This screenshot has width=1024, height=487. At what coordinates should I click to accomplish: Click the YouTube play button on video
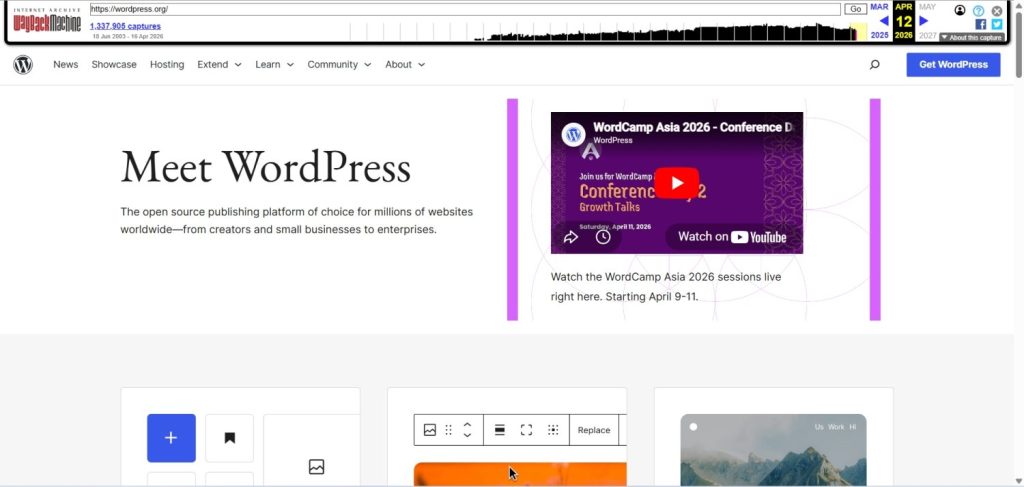[677, 183]
